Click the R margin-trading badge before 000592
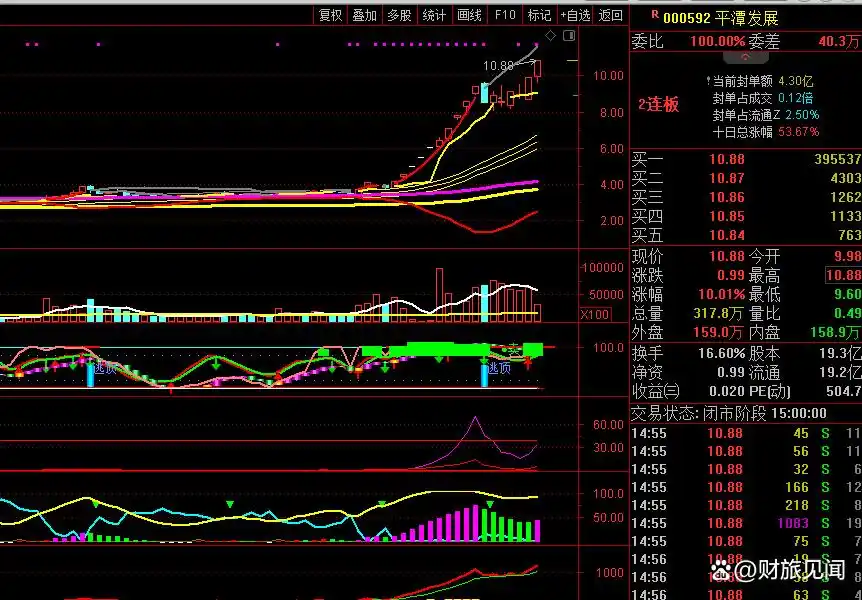 (x=655, y=15)
